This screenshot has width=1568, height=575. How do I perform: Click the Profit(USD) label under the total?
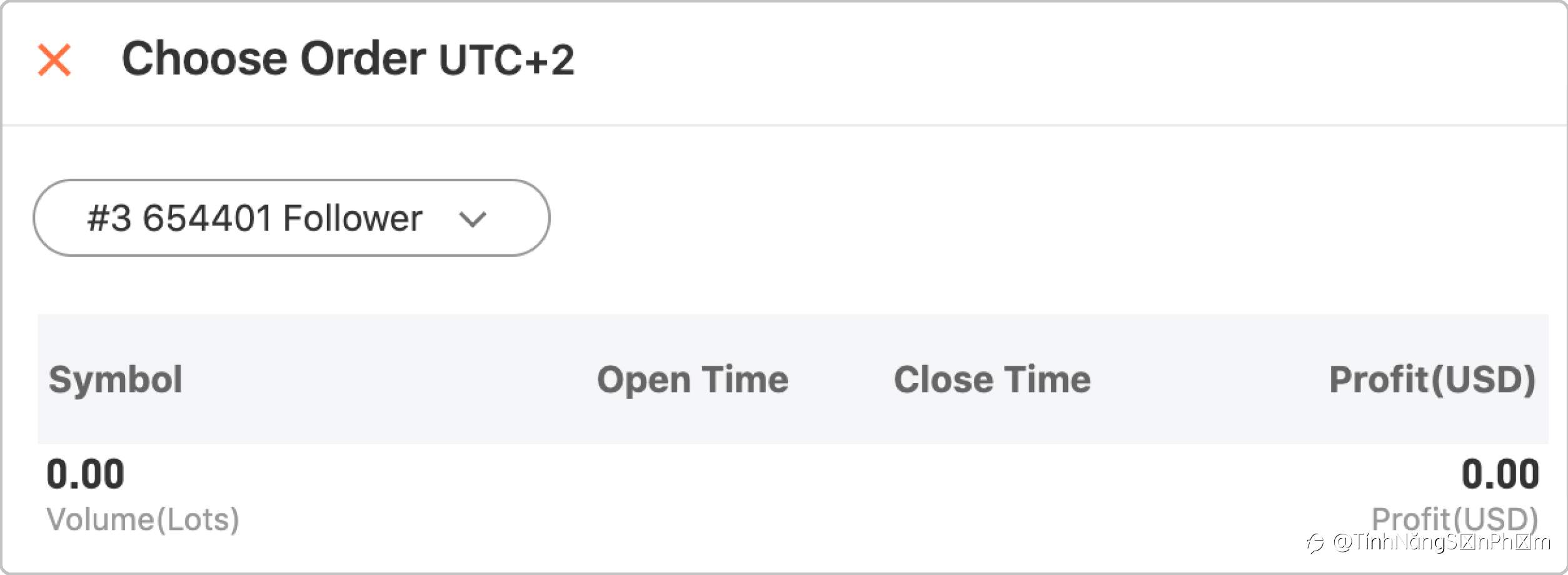[x=1455, y=518]
